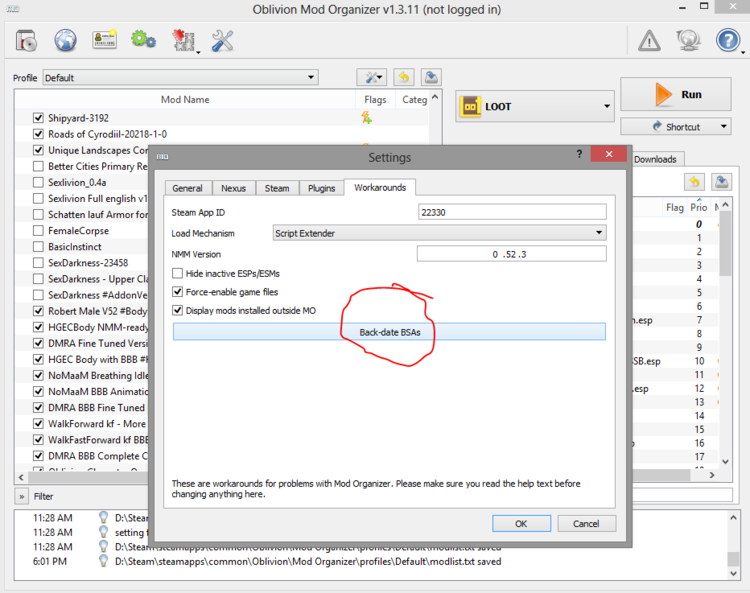Open the Profiles ID card icon
This screenshot has width=750, height=593.
tap(104, 39)
